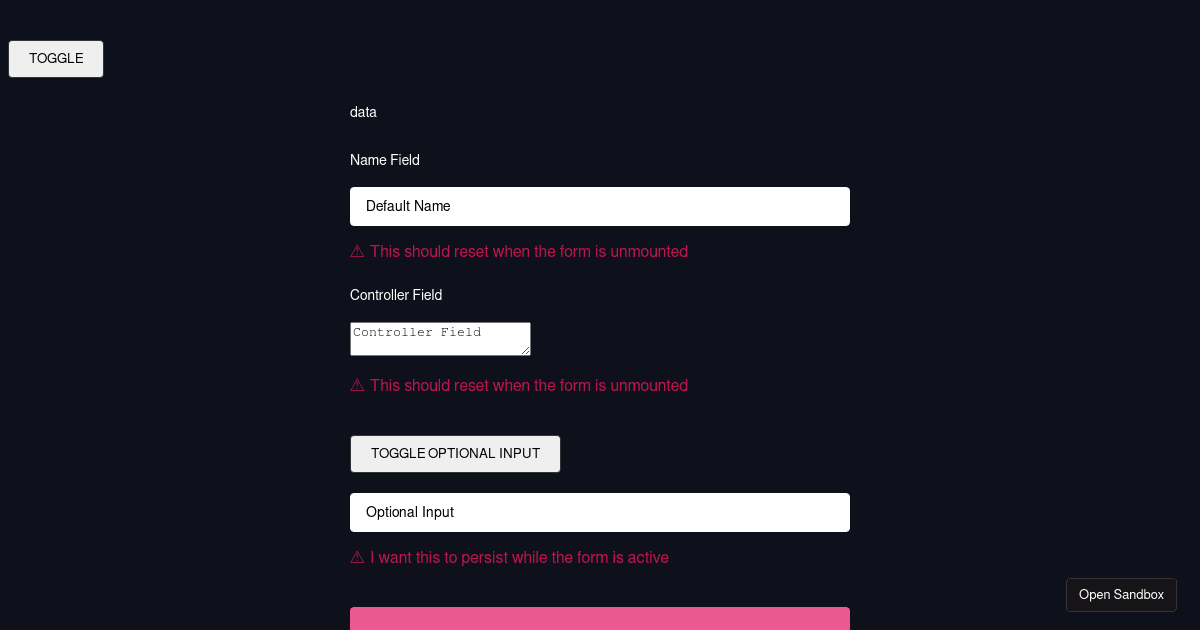1200x630 pixels.
Task: Click the Controller Field placeholder text
Action: click(x=417, y=332)
